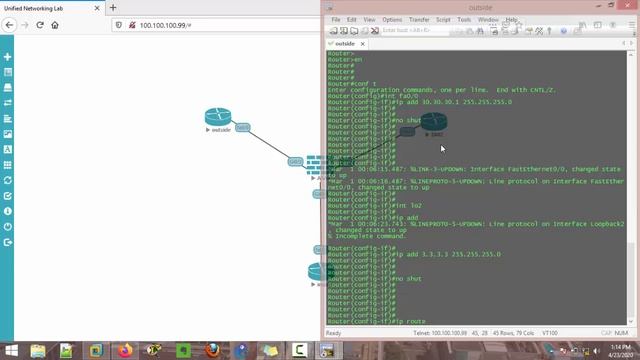Click the Disconnect icon in SecureCRT toolbar
The height and width of the screenshot is (360, 640).
pos(375,31)
